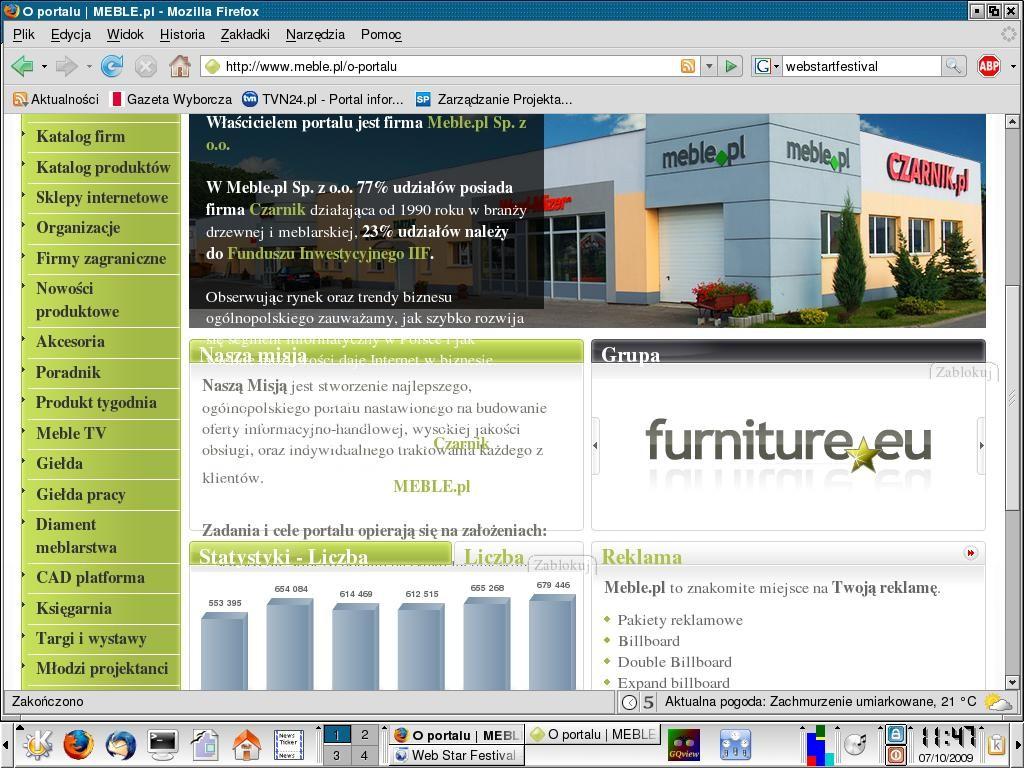
Task: Open the Widok menu
Action: coord(125,35)
